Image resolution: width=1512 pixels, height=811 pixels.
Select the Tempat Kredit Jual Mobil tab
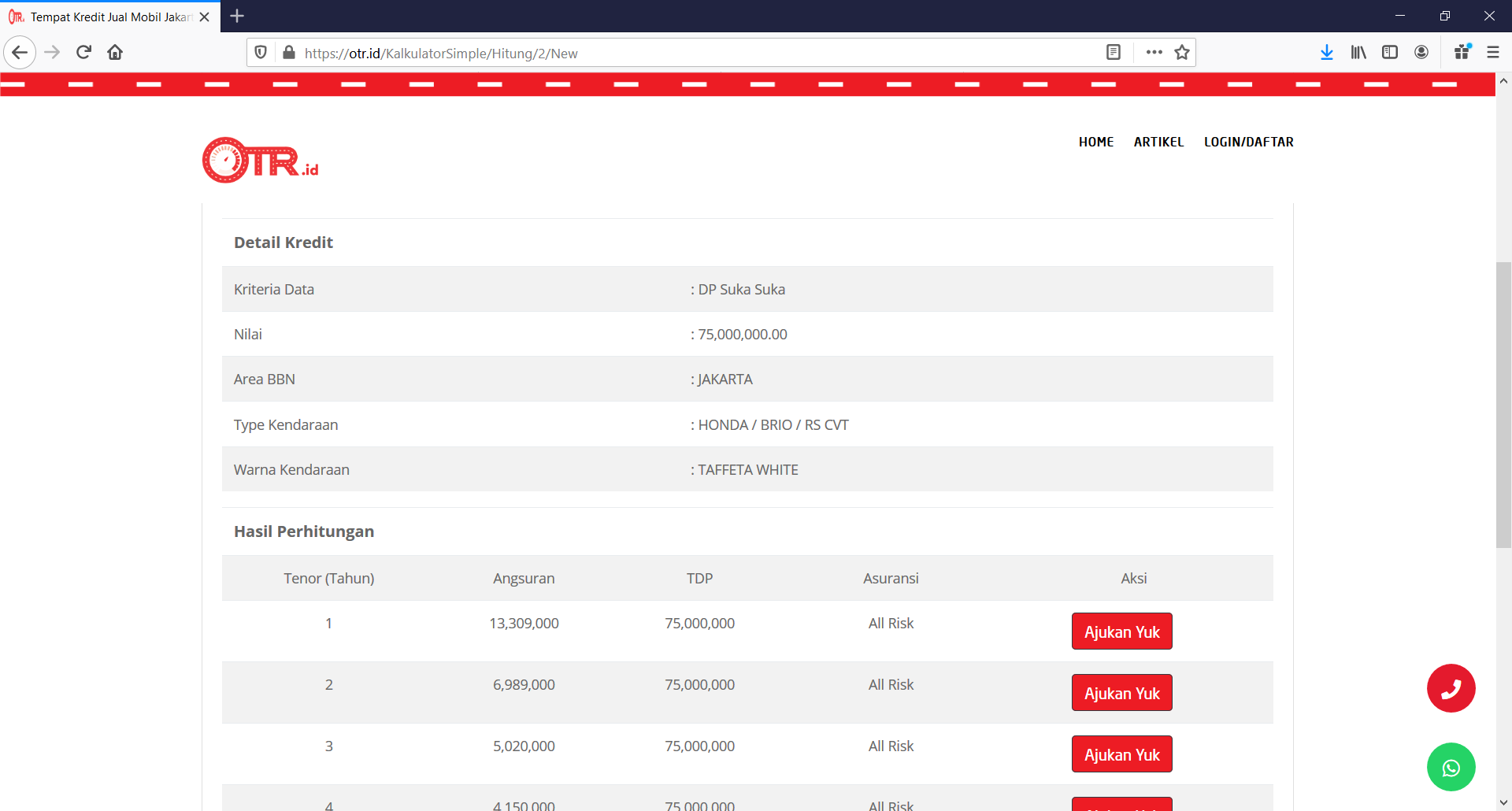coord(110,17)
